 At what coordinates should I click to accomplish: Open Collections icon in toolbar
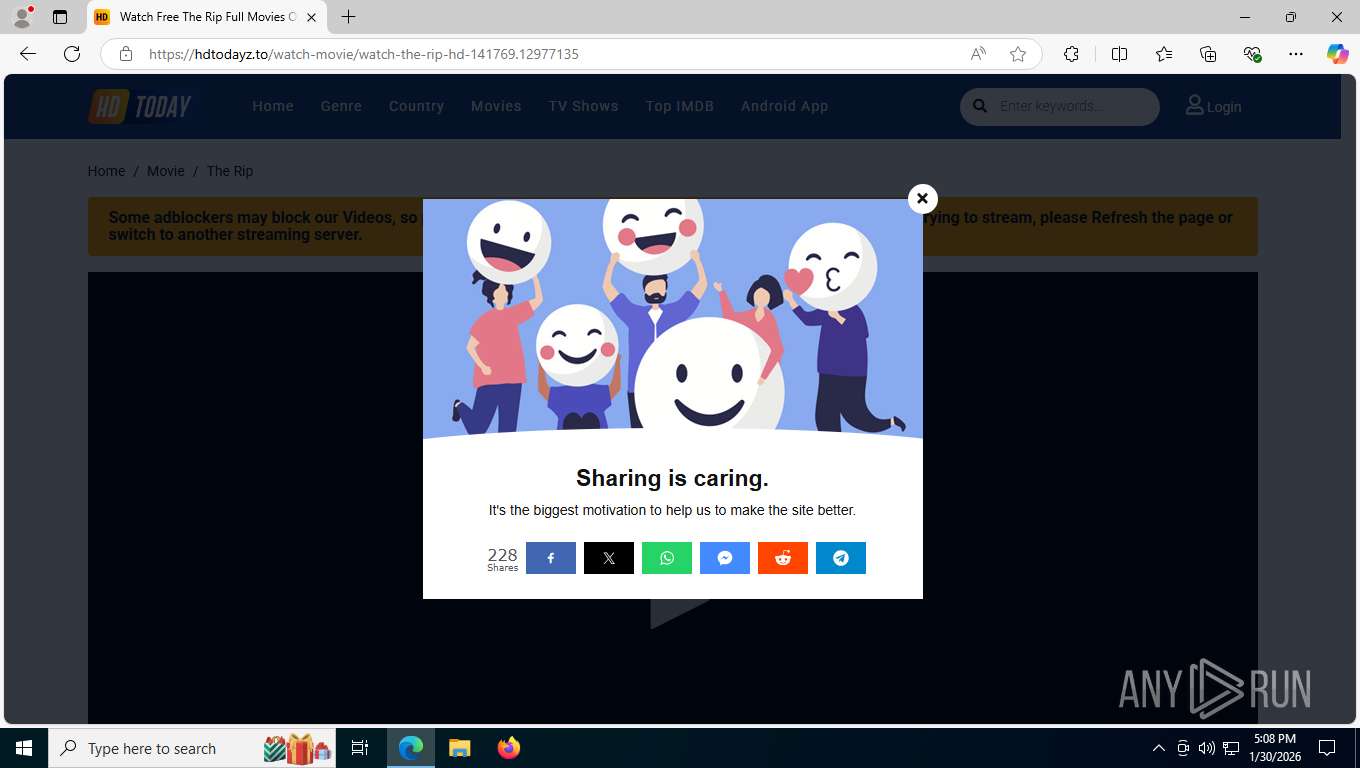pyautogui.click(x=1208, y=54)
